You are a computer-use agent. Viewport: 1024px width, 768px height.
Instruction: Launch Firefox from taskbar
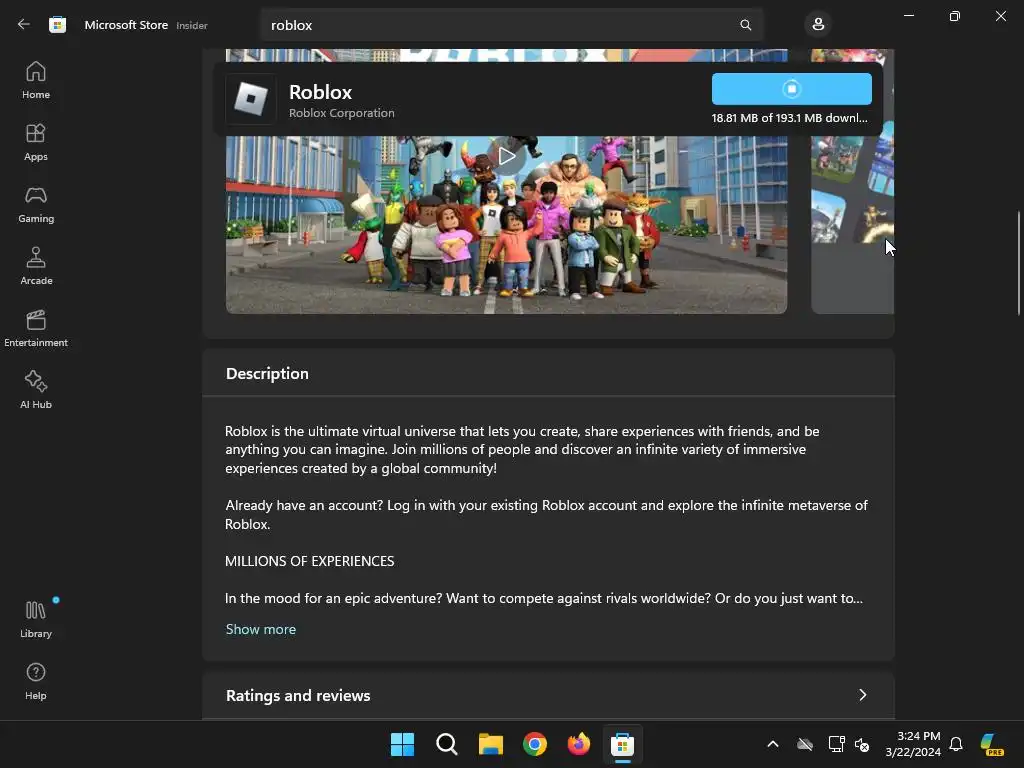pyautogui.click(x=579, y=744)
